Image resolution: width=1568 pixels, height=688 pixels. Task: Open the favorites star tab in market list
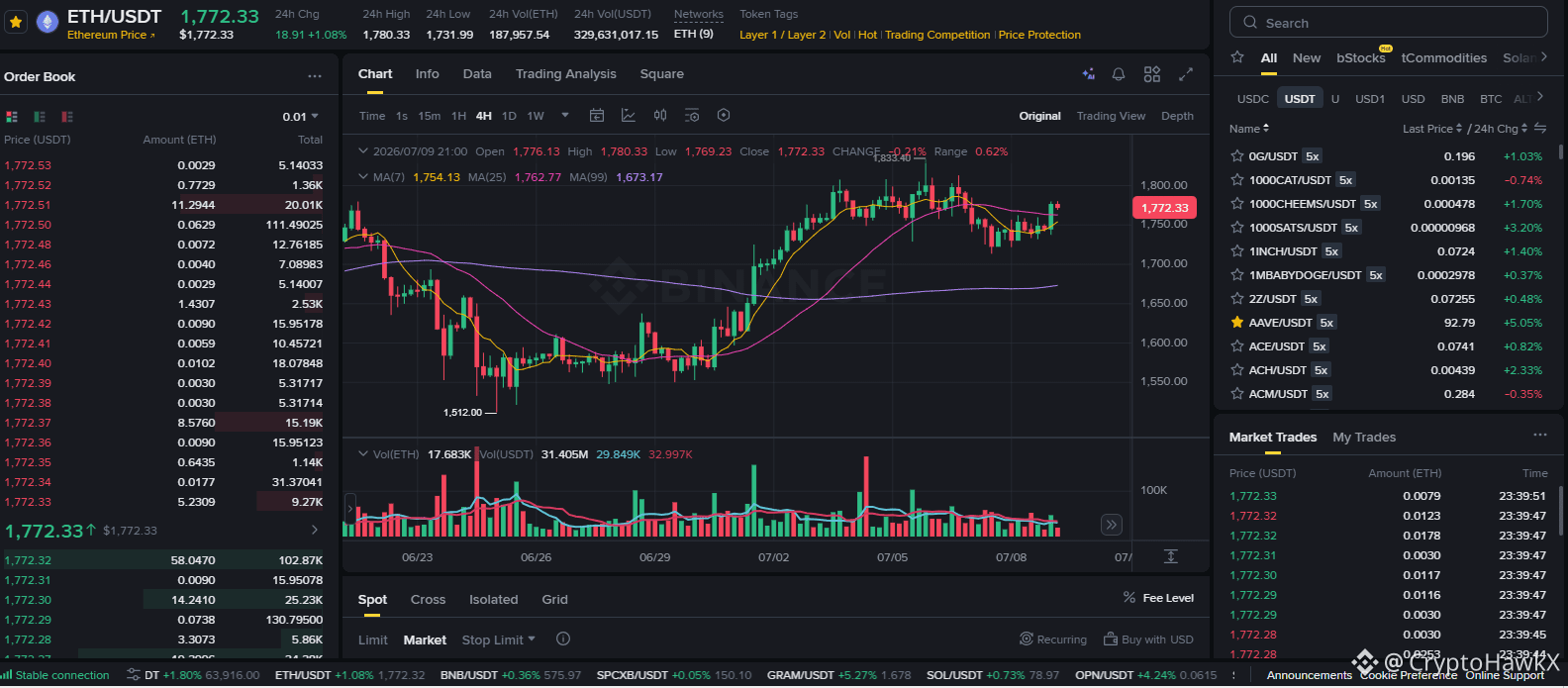coord(1237,57)
